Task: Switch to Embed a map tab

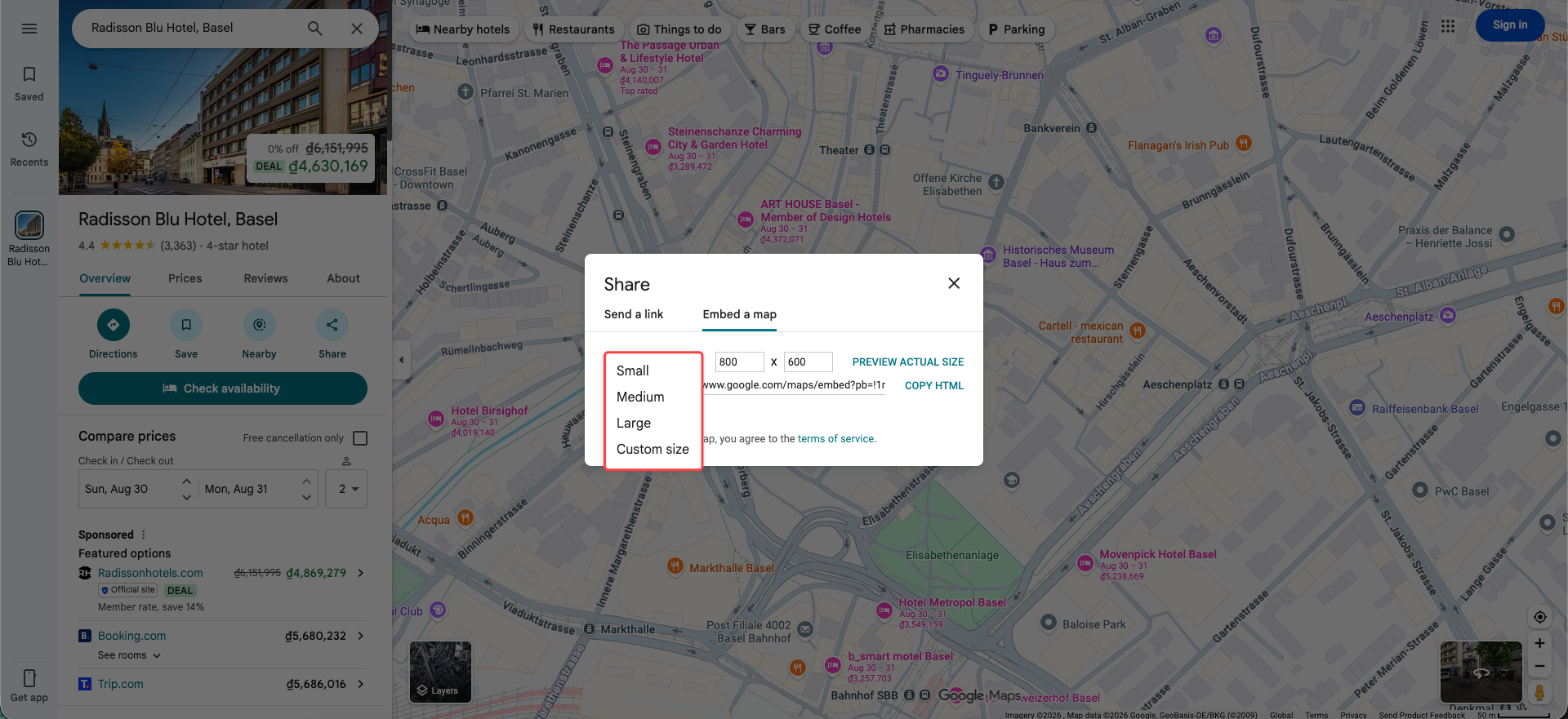Action: 740,314
